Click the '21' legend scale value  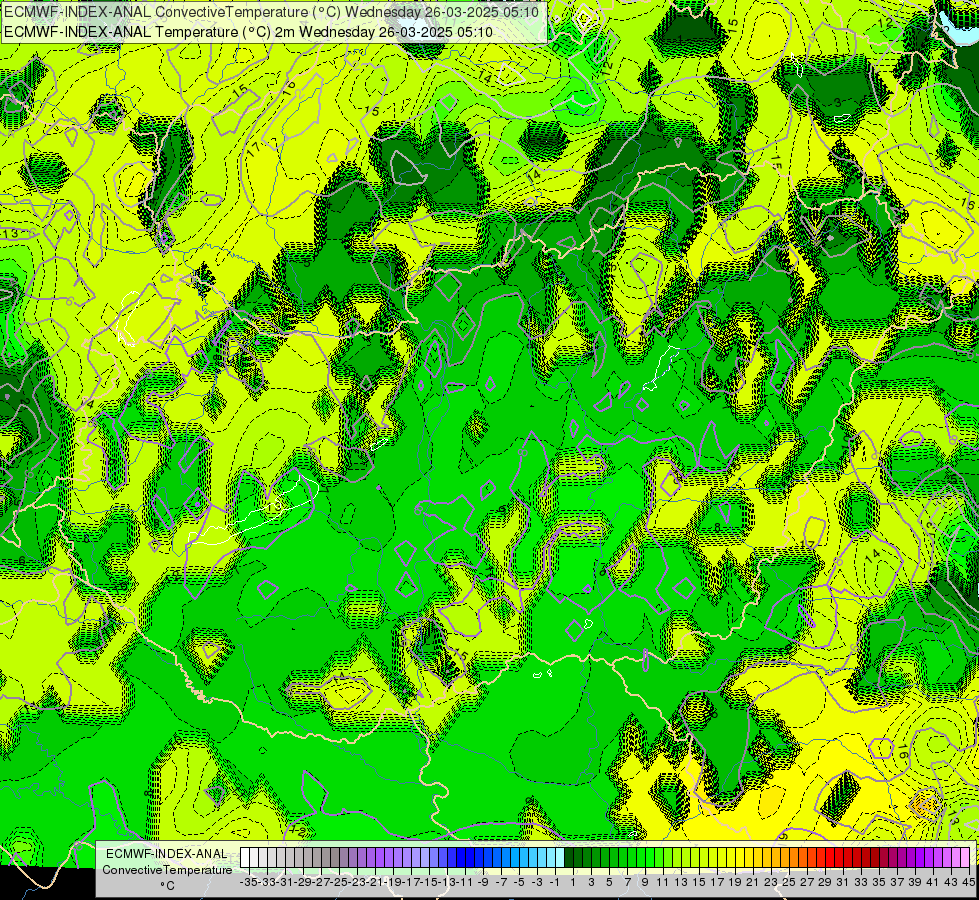point(752,882)
